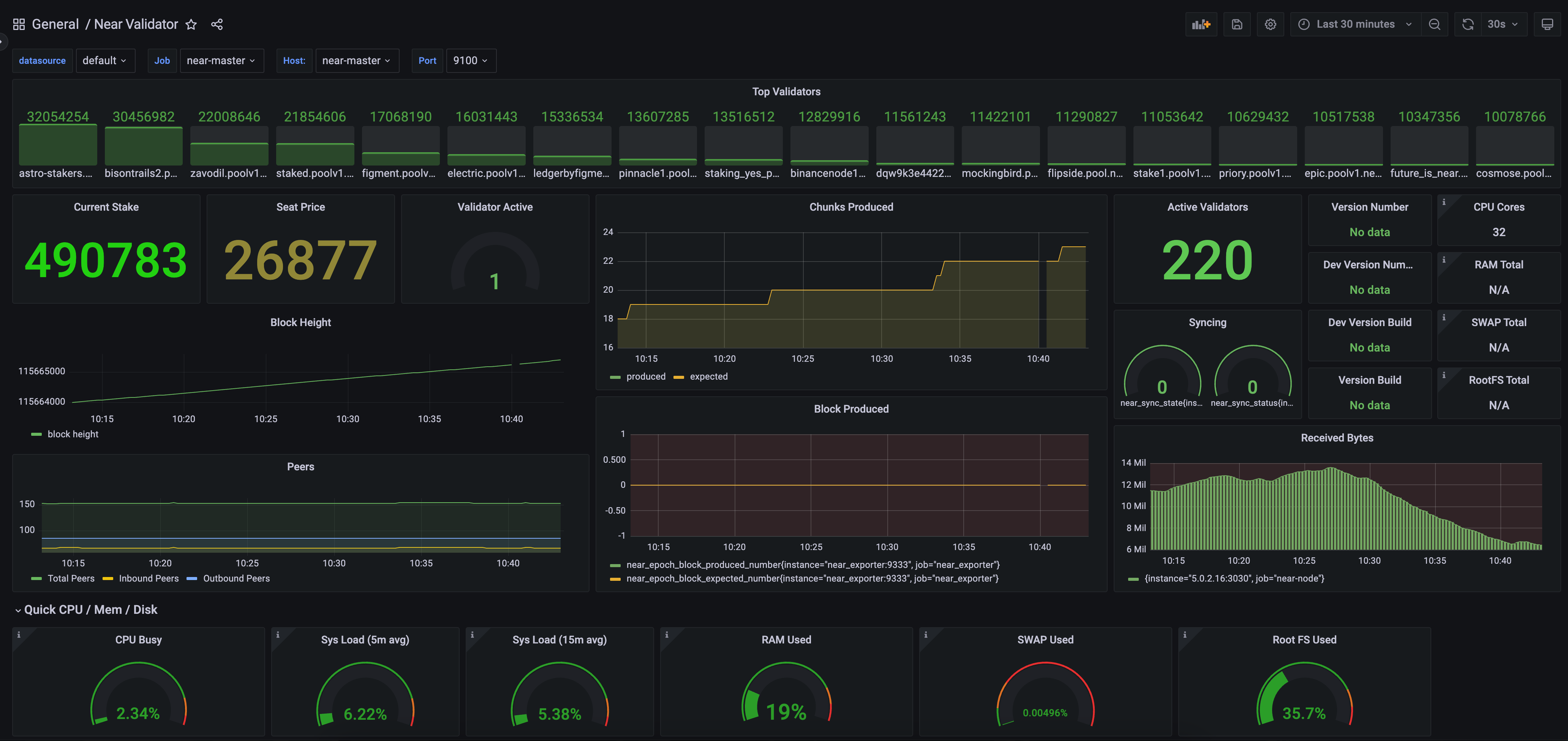Screen dimensions: 1568x741
Task: Open dashboard settings gear
Action: (1270, 24)
